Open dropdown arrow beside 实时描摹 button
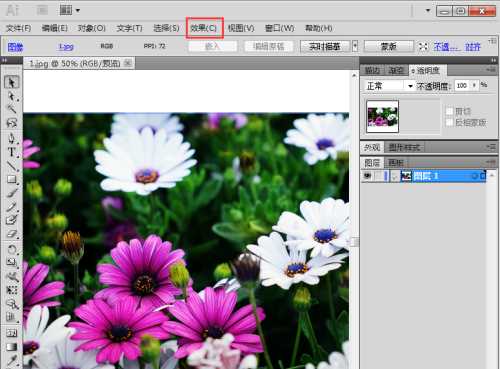 355,46
